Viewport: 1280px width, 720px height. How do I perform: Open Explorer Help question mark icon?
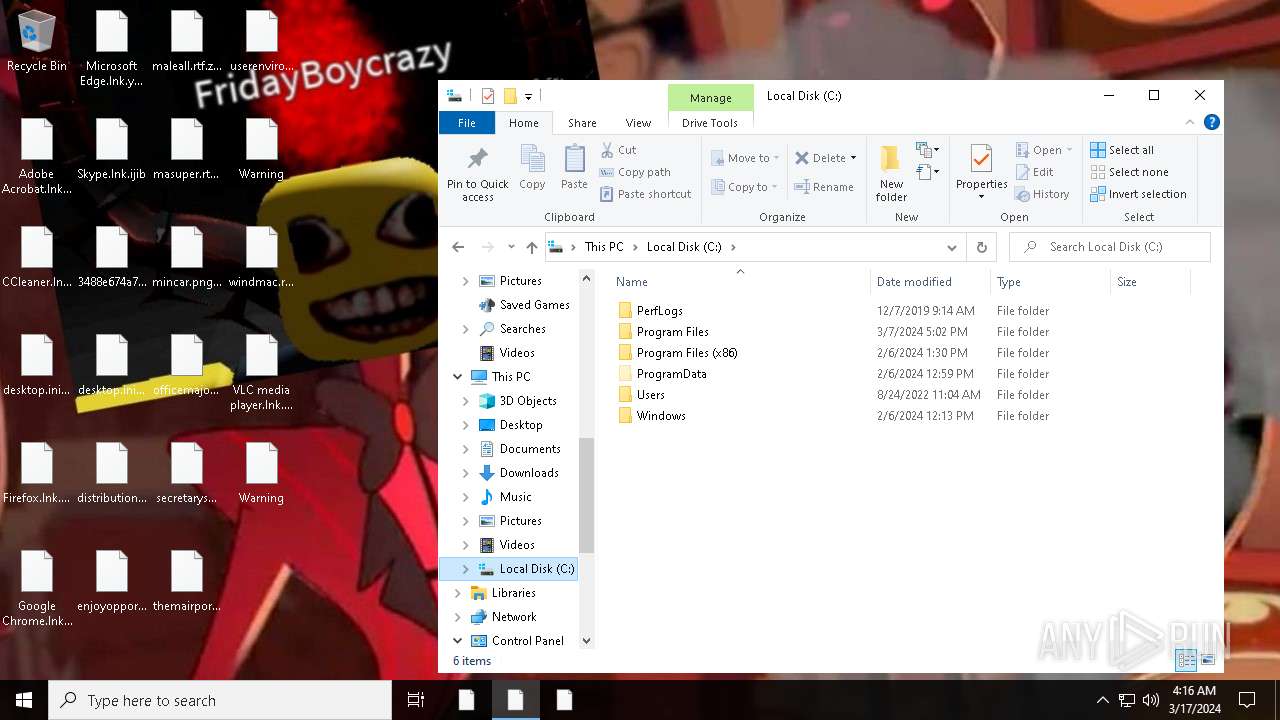(x=1212, y=123)
